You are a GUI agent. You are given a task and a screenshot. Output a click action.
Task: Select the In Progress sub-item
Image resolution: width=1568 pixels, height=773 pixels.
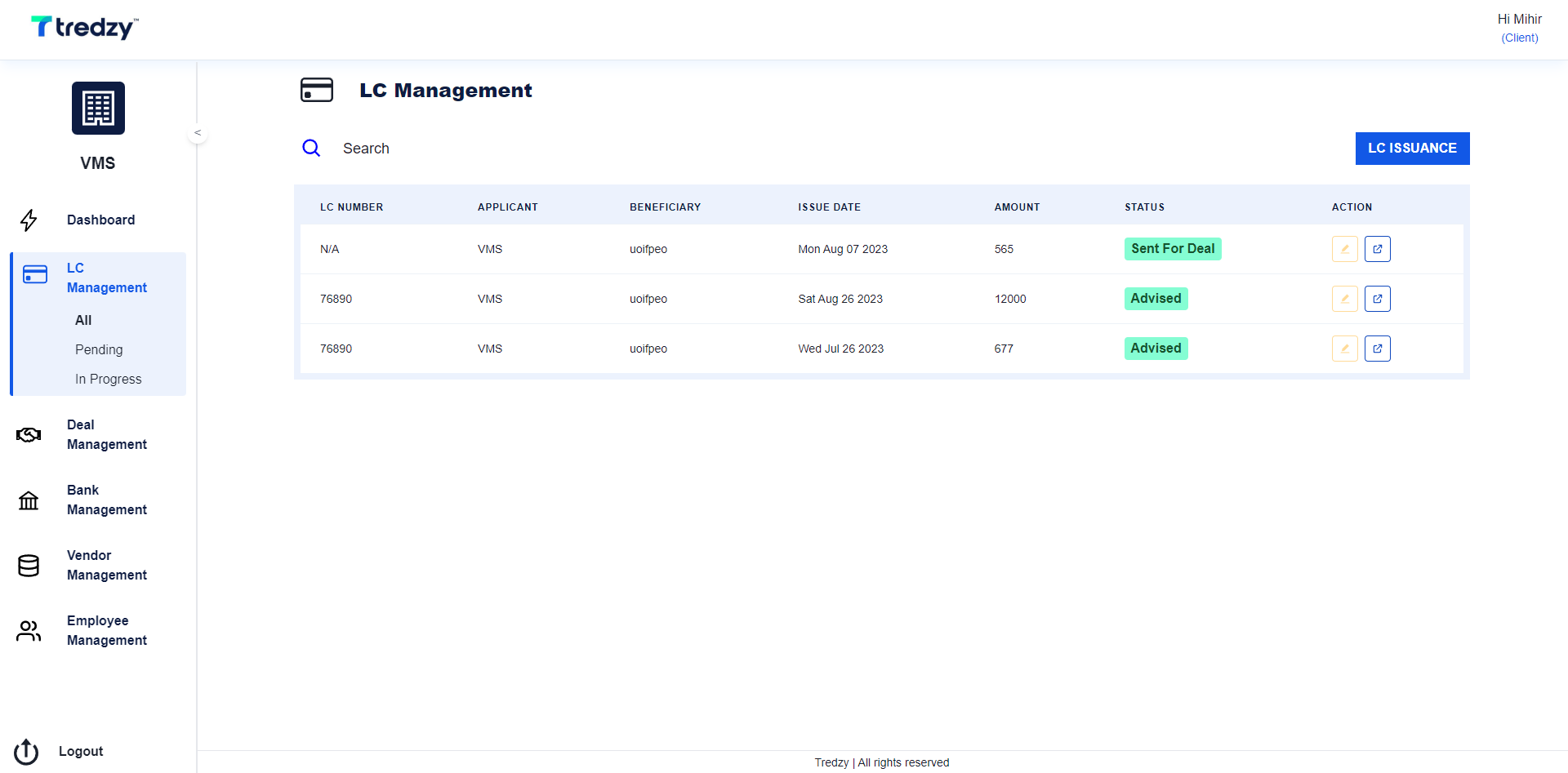[x=109, y=380]
